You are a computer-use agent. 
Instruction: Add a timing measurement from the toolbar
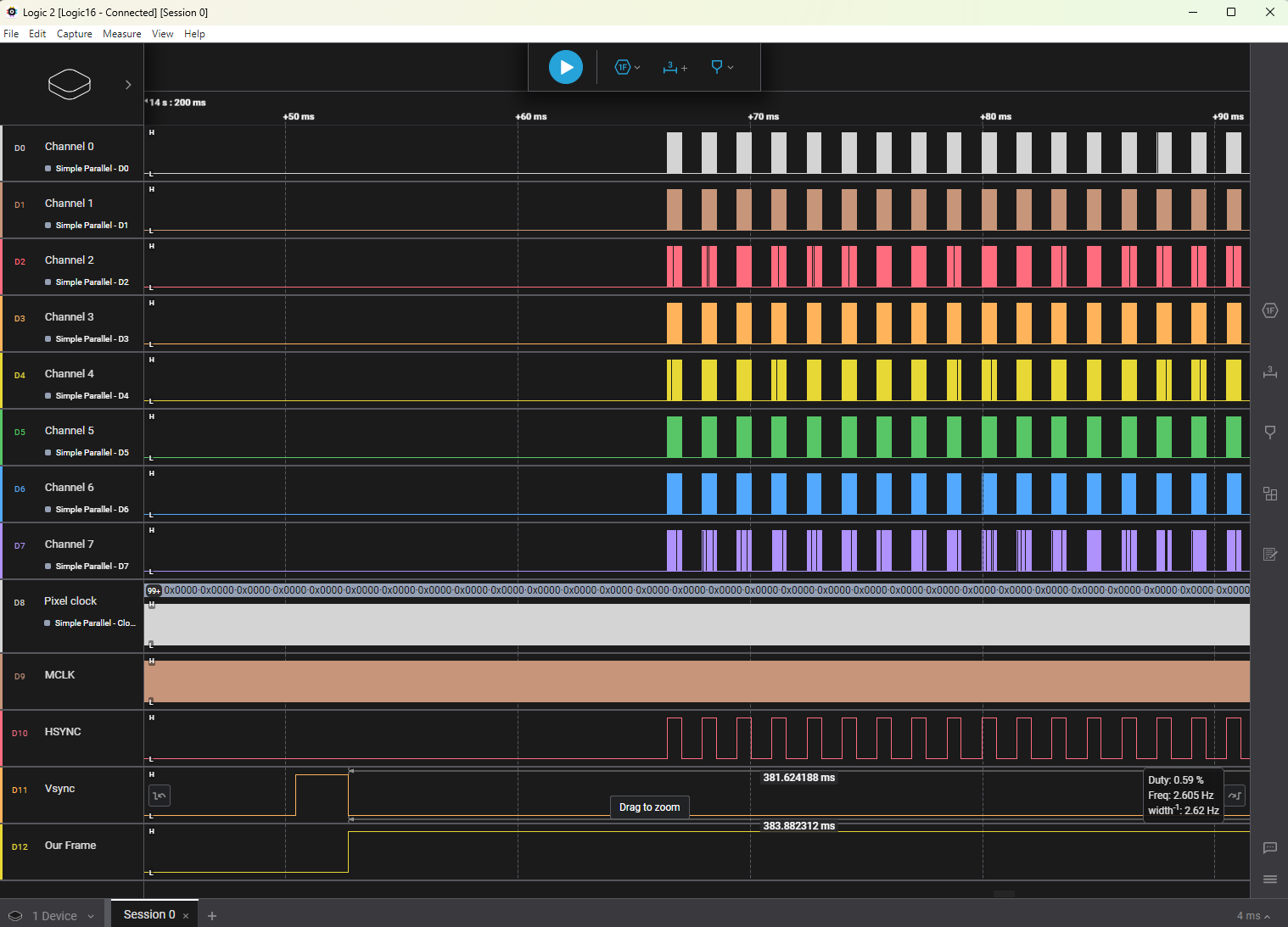(675, 67)
